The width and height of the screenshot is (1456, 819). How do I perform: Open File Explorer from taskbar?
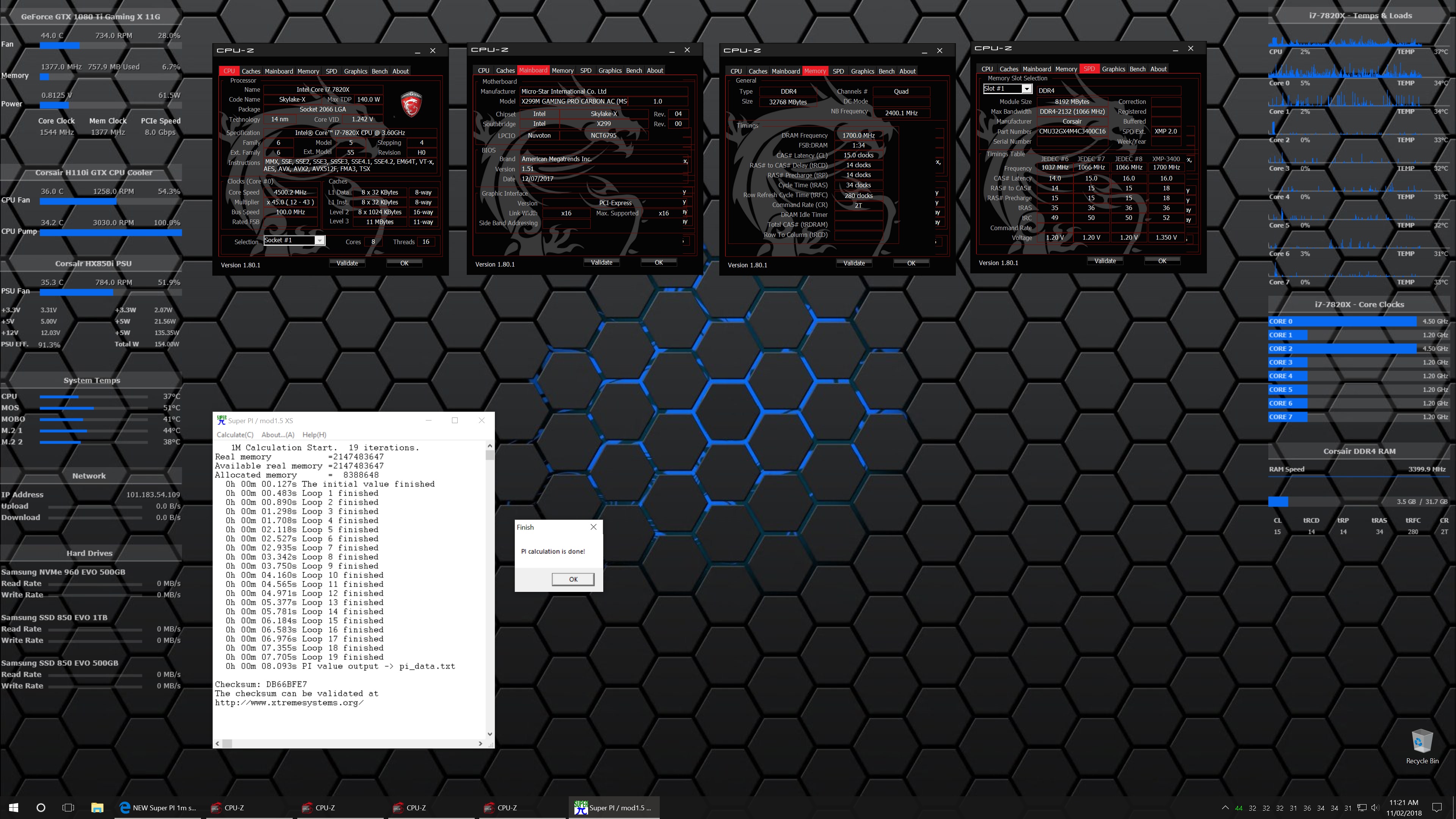pyautogui.click(x=97, y=808)
